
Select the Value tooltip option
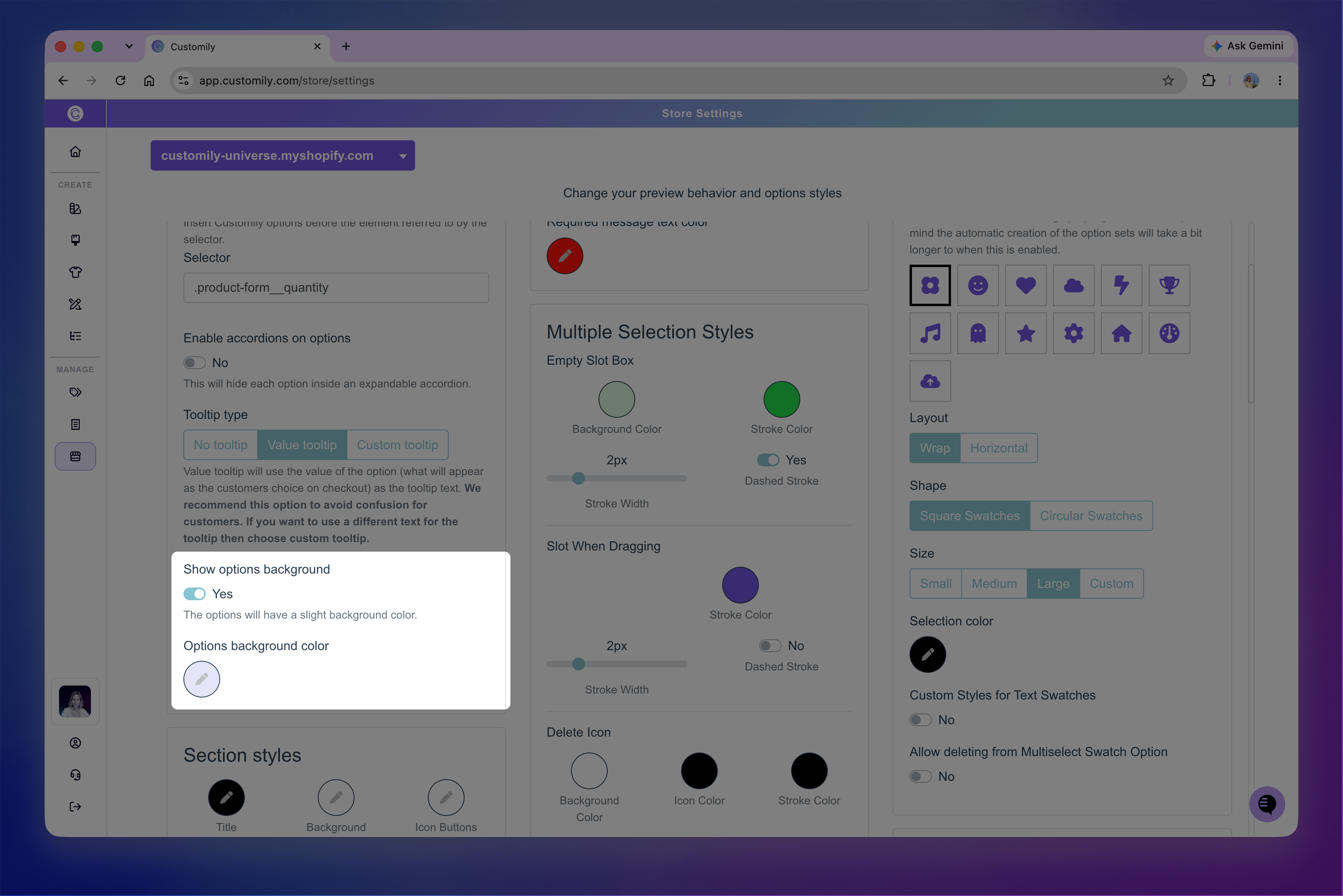(x=302, y=444)
